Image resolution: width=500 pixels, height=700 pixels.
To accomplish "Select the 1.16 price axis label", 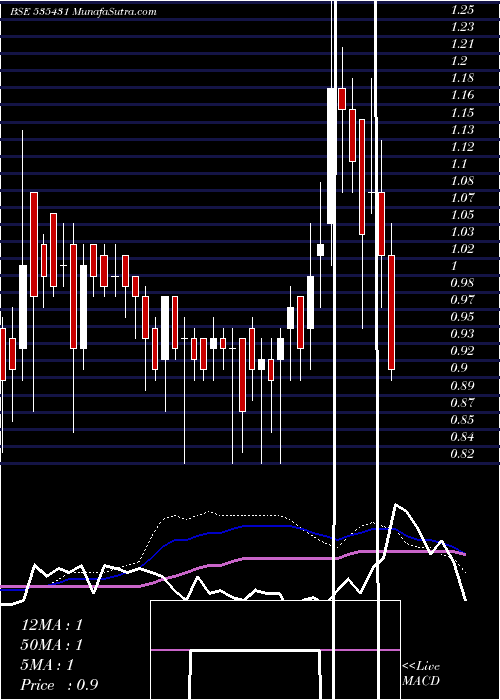I will [463, 95].
